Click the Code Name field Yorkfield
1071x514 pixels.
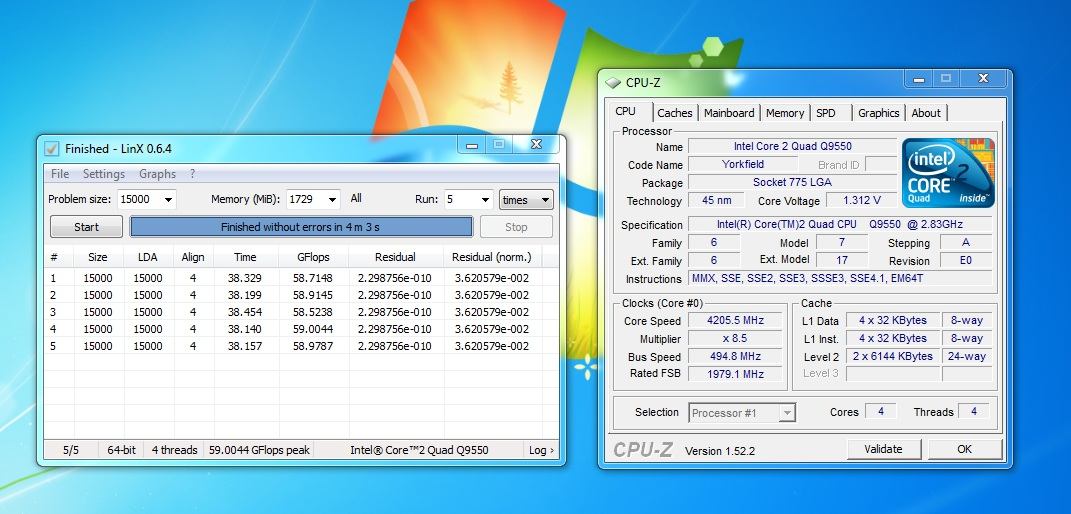[742, 165]
